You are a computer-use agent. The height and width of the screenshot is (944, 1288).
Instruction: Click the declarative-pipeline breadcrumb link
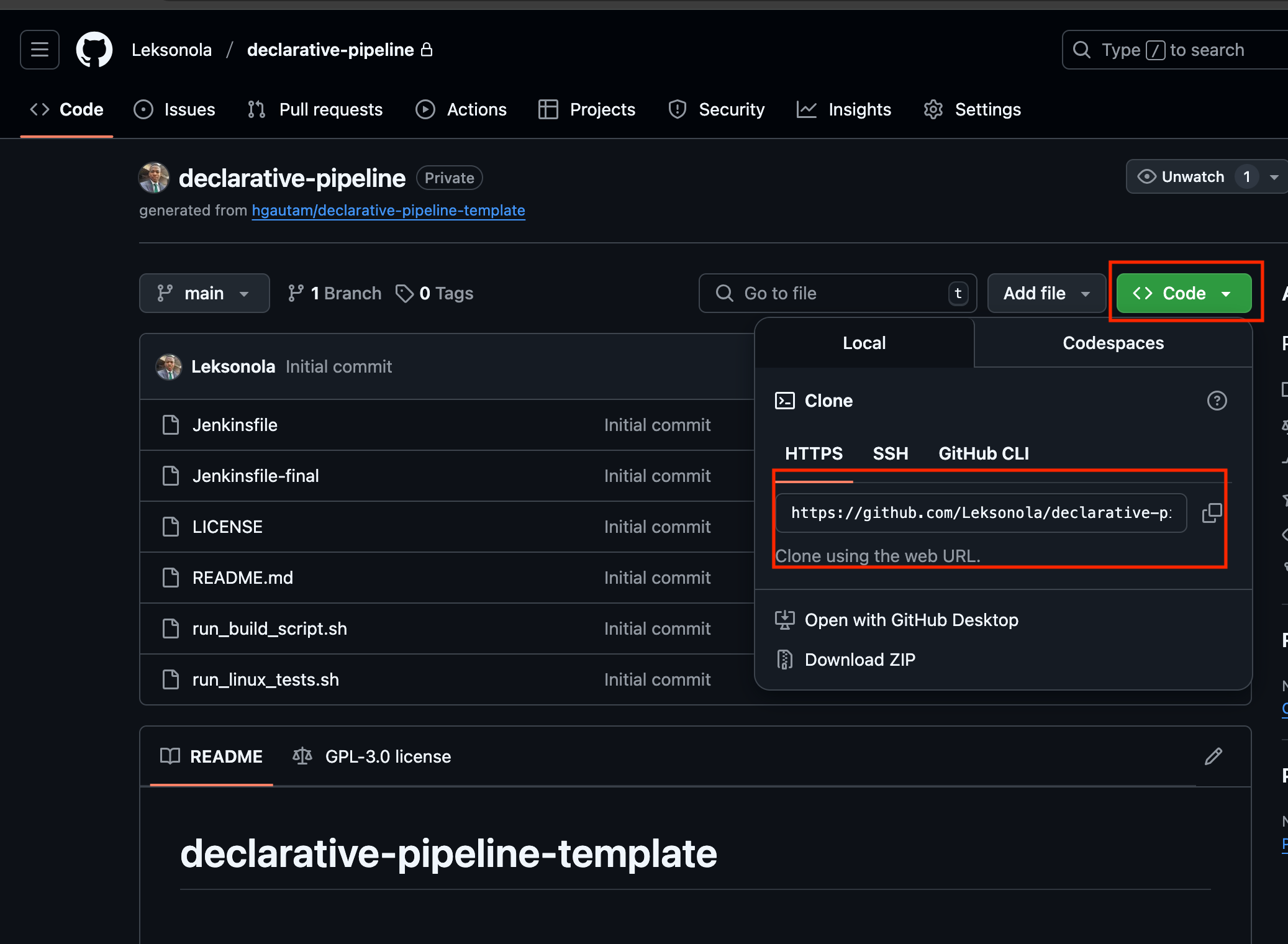pos(330,50)
